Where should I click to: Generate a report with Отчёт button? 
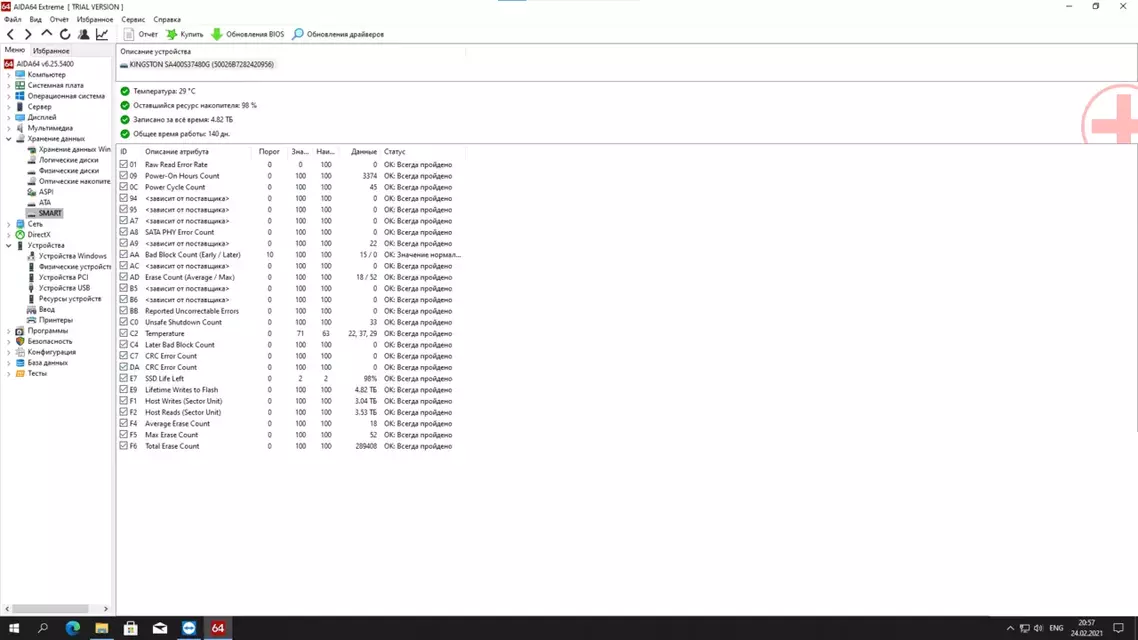click(x=141, y=34)
